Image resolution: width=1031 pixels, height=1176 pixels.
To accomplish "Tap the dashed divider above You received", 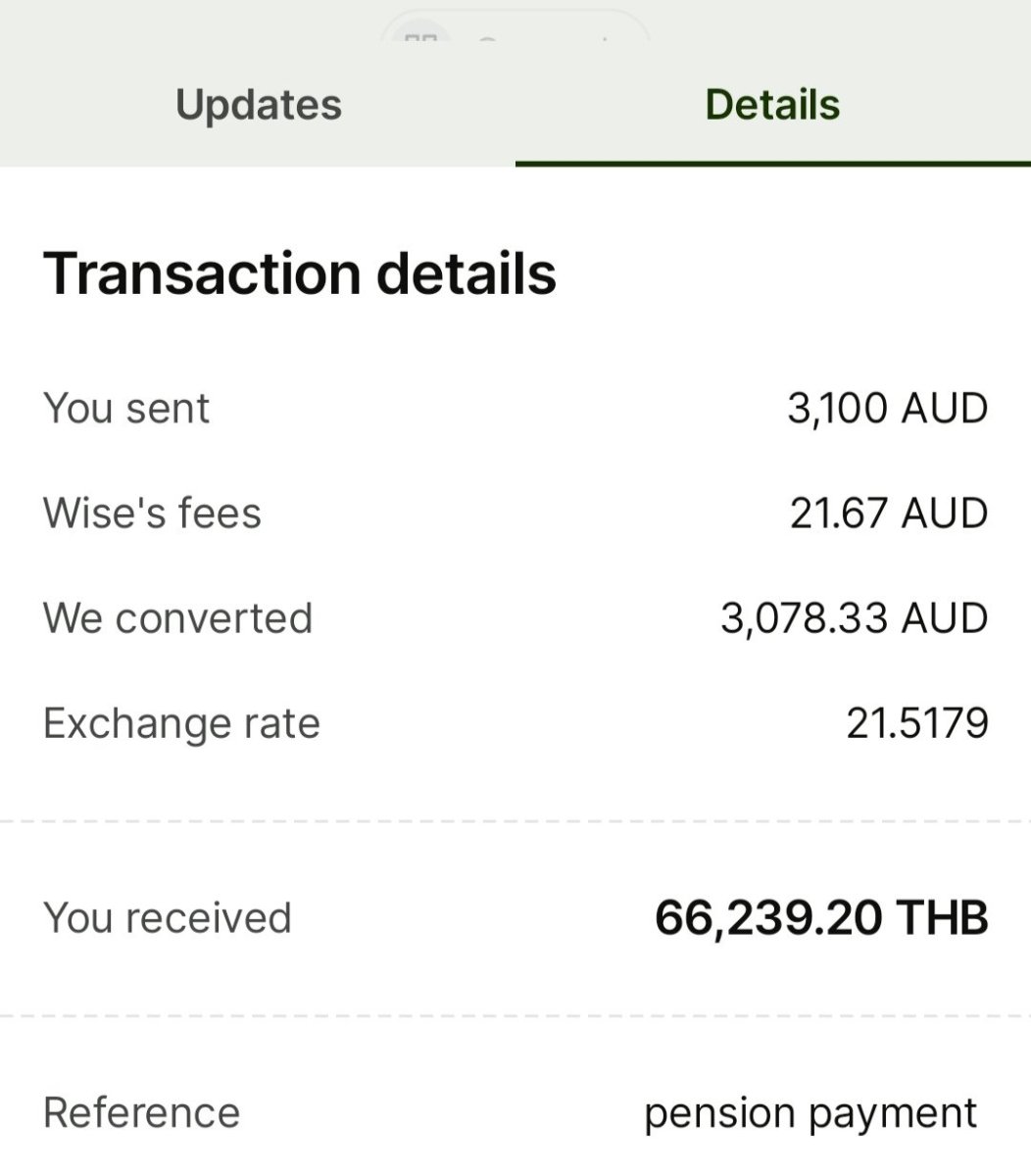I will coord(515,821).
